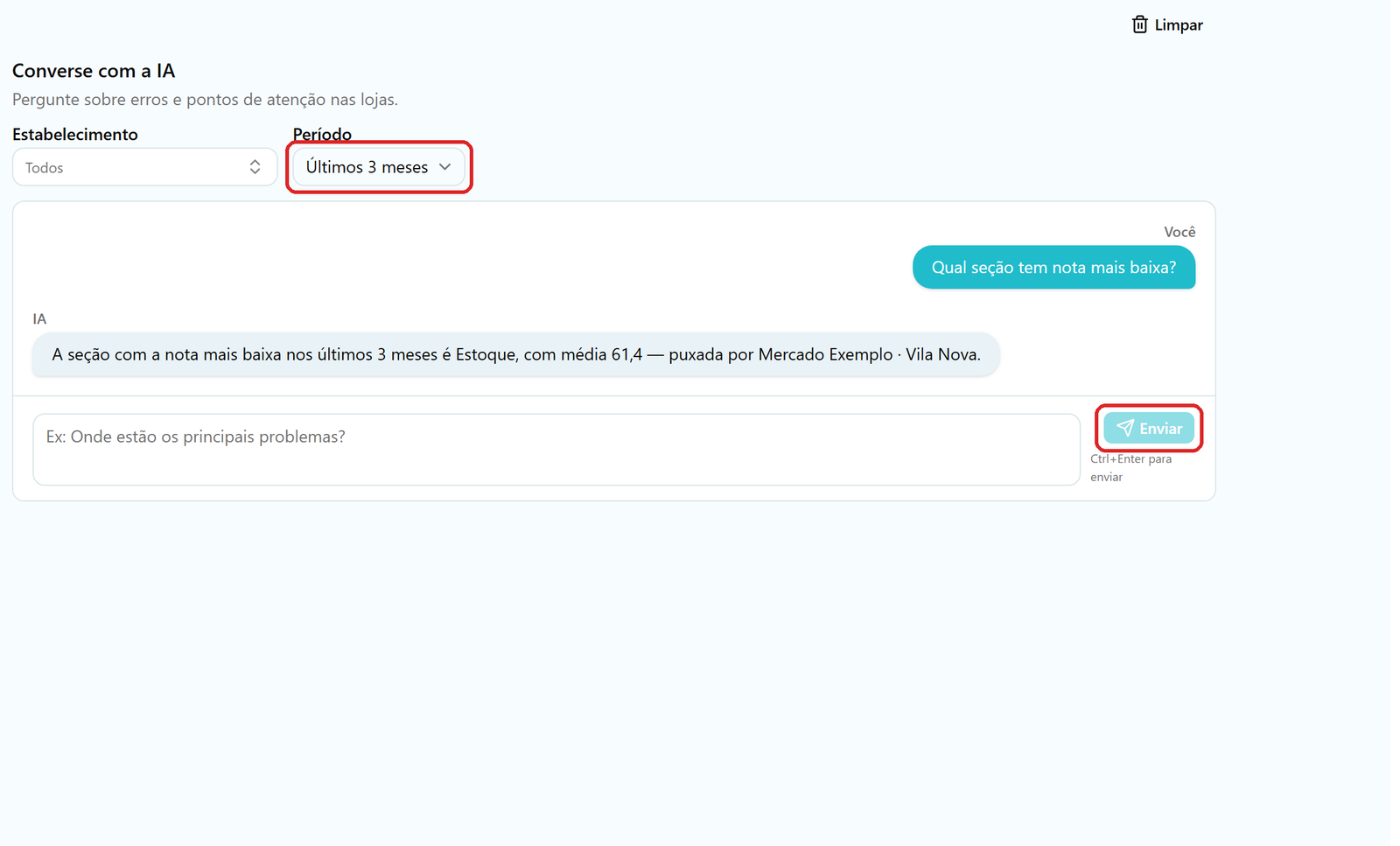Image resolution: width=1400 pixels, height=846 pixels.
Task: Click the up-down chevron in the Todos selector
Action: click(255, 167)
